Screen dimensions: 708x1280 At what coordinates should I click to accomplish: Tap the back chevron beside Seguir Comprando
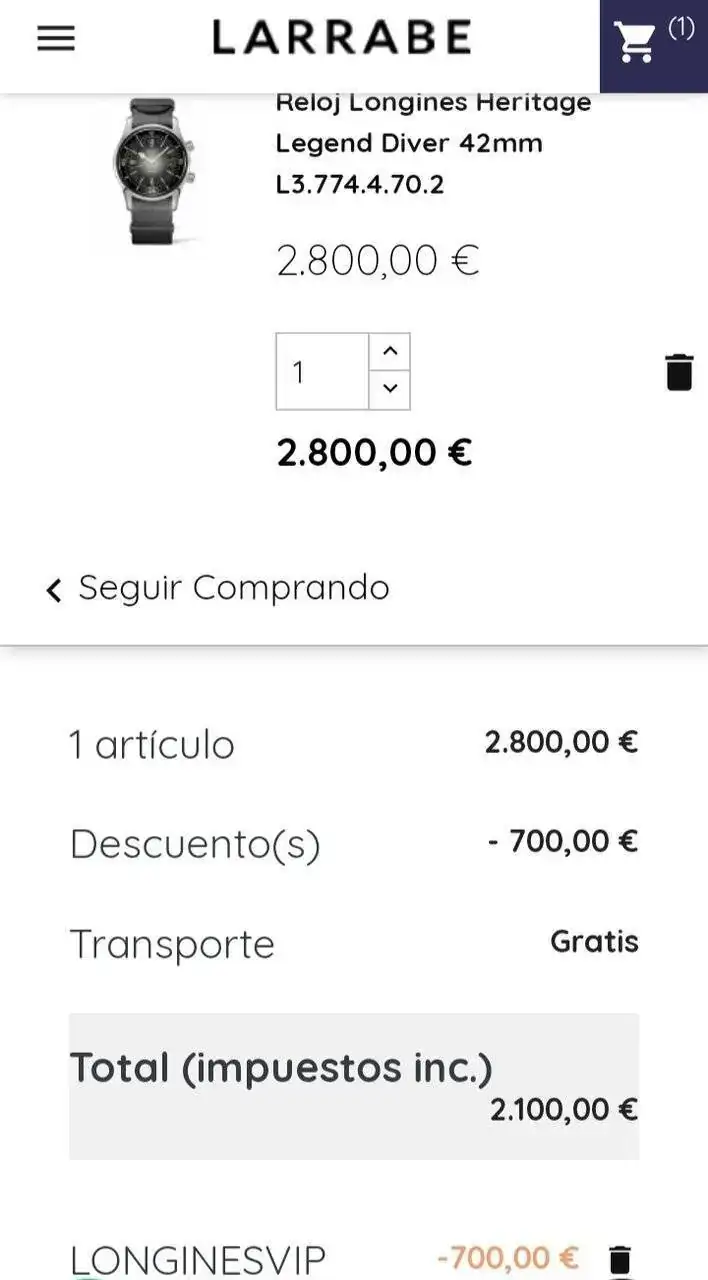54,590
